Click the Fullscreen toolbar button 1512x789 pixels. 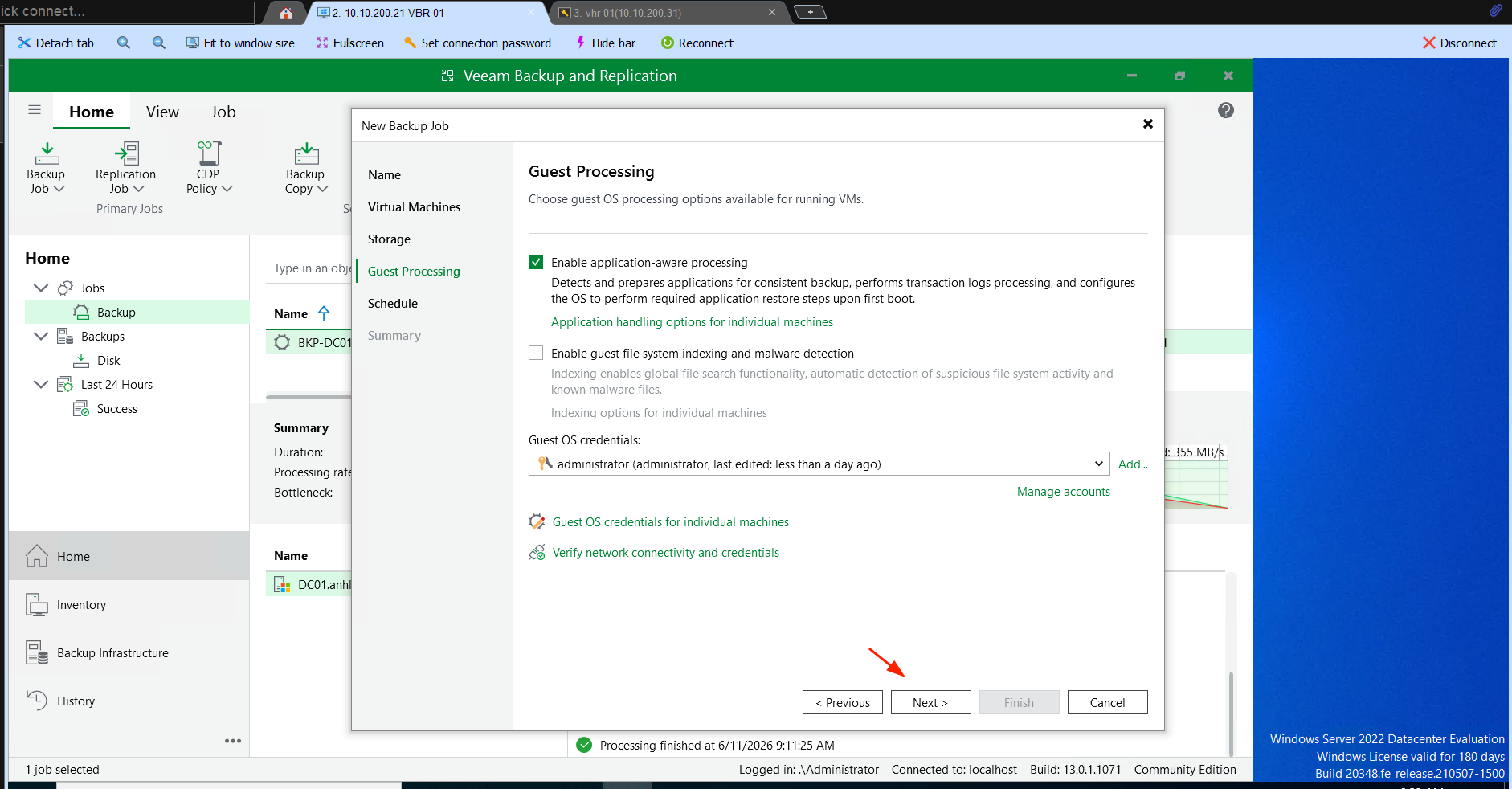[349, 43]
